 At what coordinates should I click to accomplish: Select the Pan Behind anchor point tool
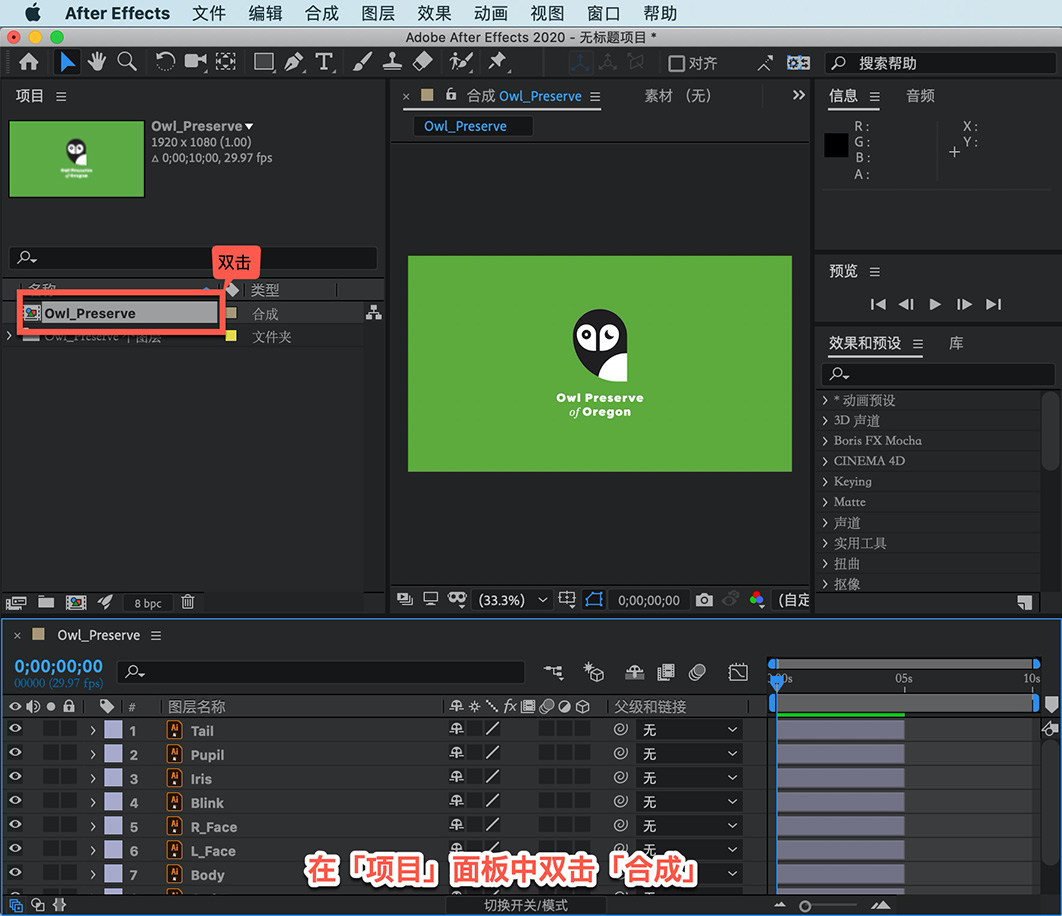(226, 62)
